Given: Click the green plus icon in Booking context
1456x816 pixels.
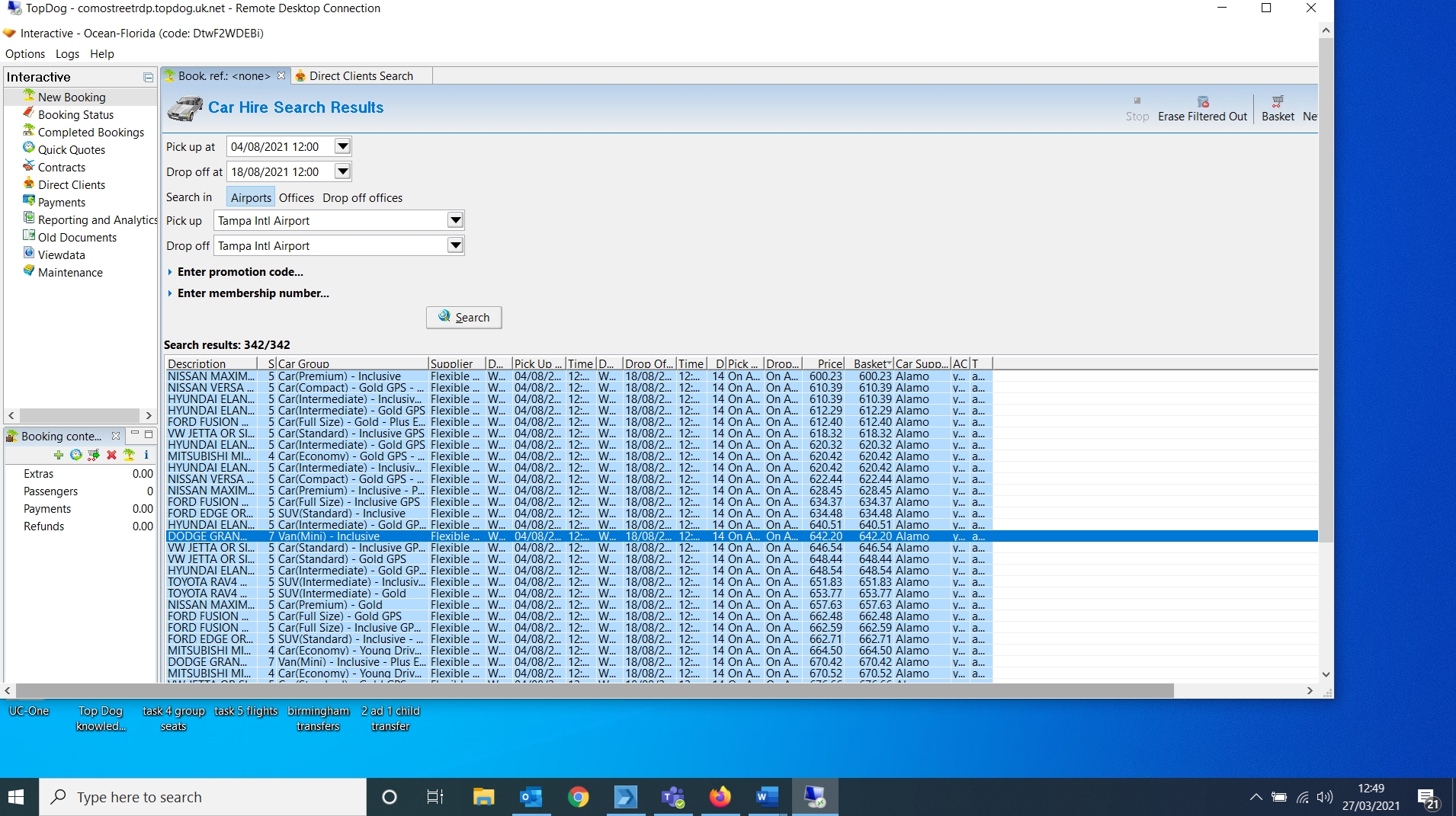Looking at the screenshot, I should click(x=59, y=455).
